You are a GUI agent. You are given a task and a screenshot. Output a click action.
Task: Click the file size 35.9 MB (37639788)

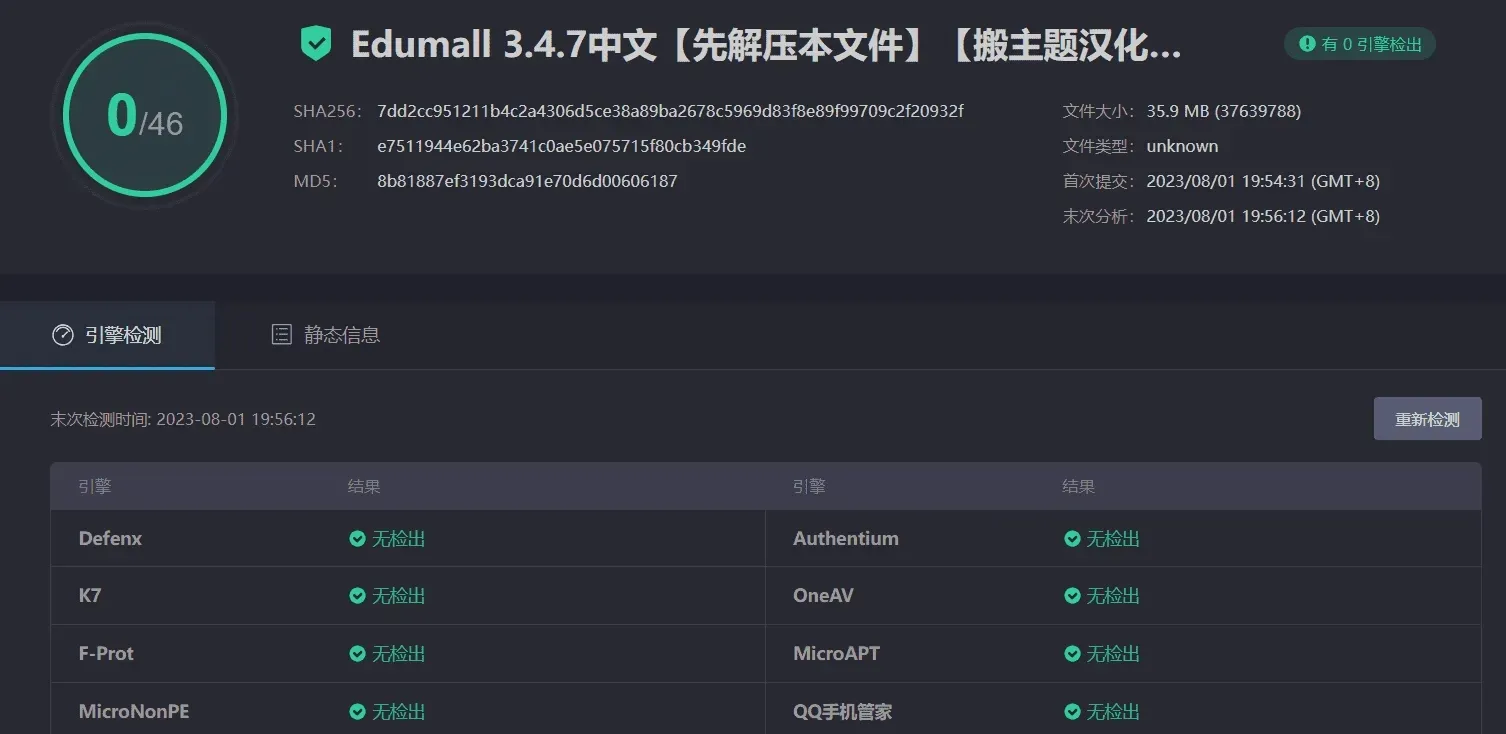(1223, 111)
